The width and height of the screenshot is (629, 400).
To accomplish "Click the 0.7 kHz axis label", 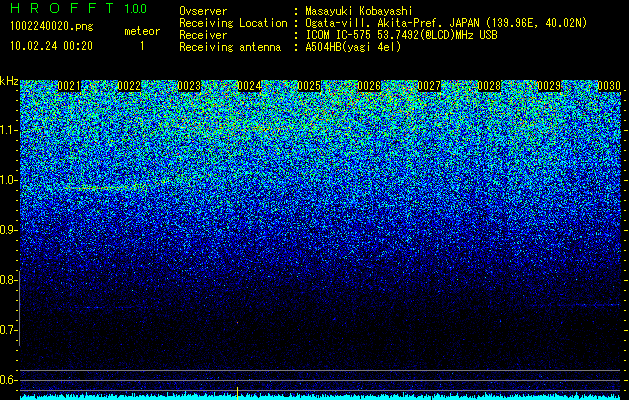I will (8, 330).
